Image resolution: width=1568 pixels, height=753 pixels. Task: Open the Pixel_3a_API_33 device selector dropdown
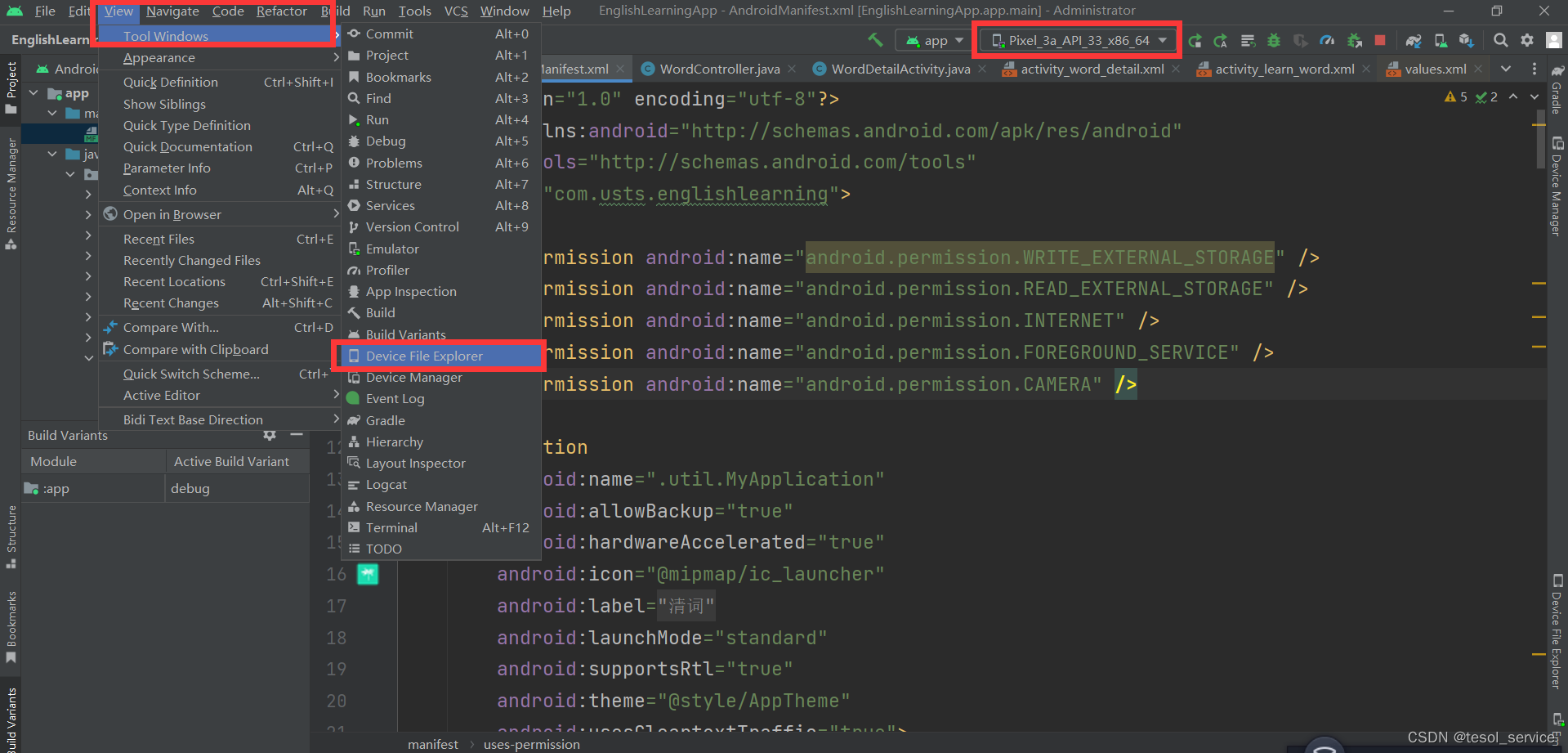pos(1077,39)
